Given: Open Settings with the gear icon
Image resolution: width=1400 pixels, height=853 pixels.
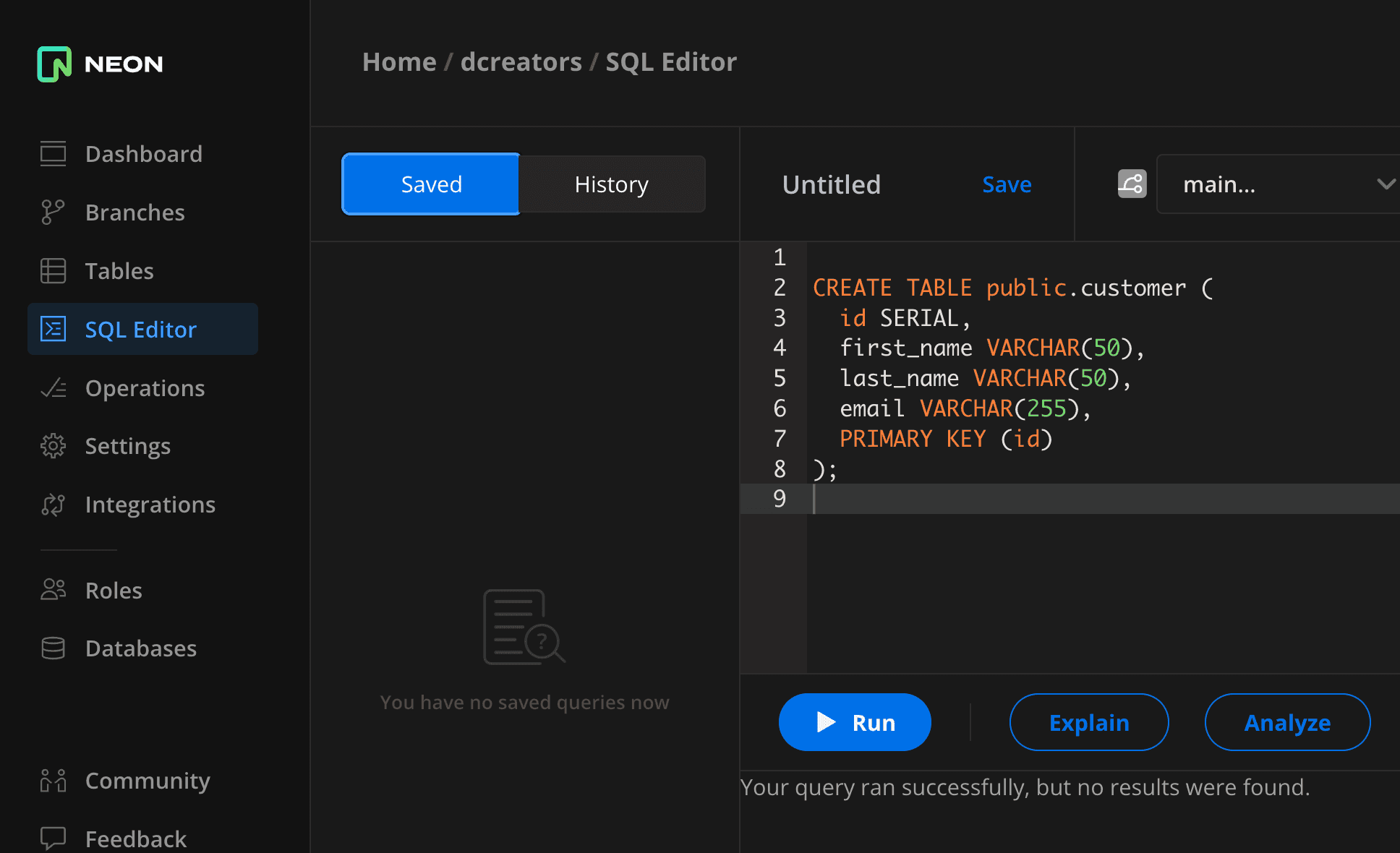Looking at the screenshot, I should (x=53, y=446).
